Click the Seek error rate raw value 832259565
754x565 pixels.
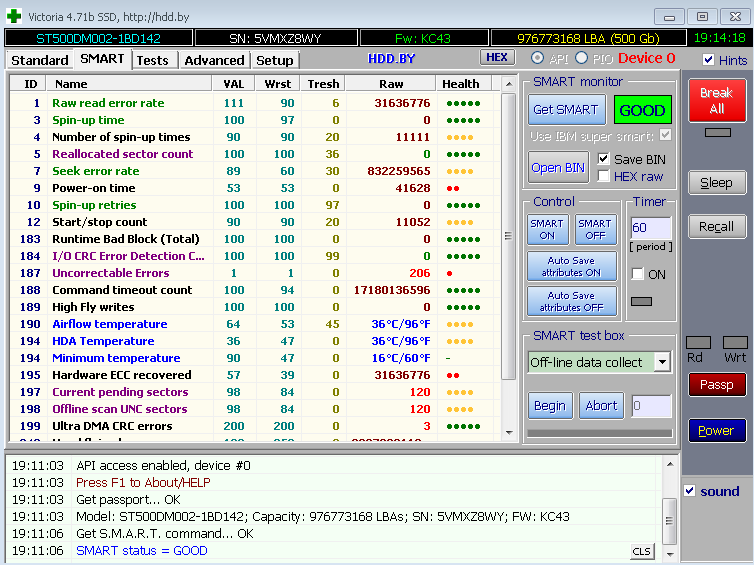(399, 171)
